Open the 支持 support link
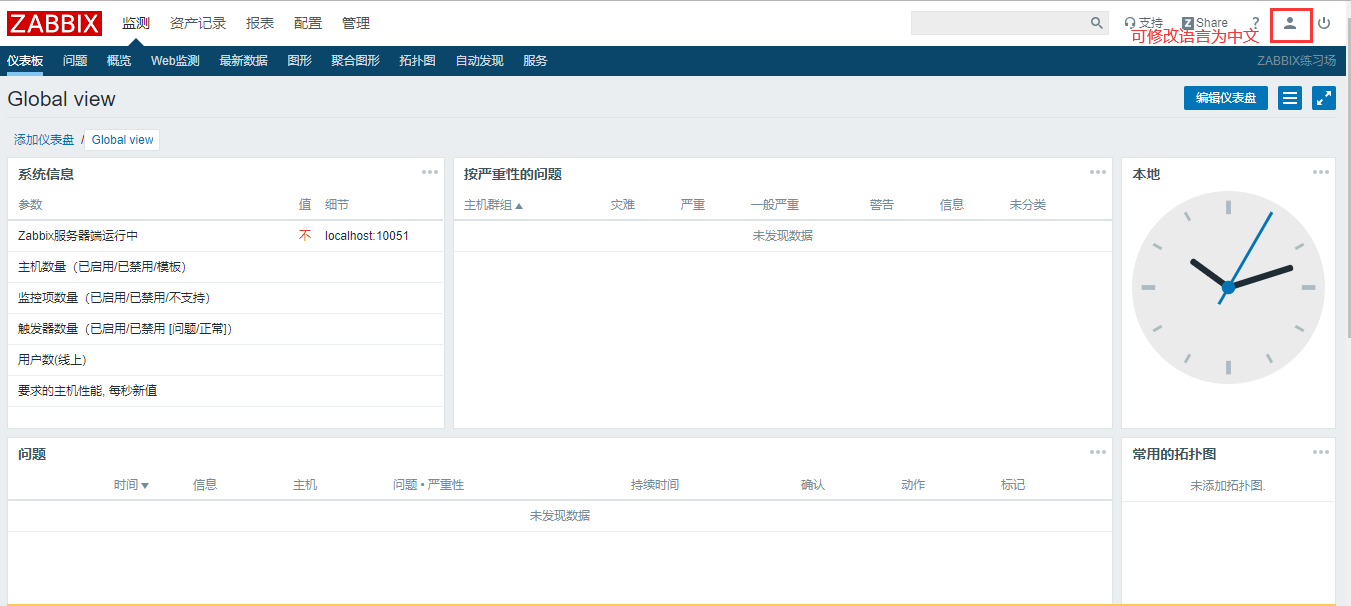 (x=1143, y=23)
